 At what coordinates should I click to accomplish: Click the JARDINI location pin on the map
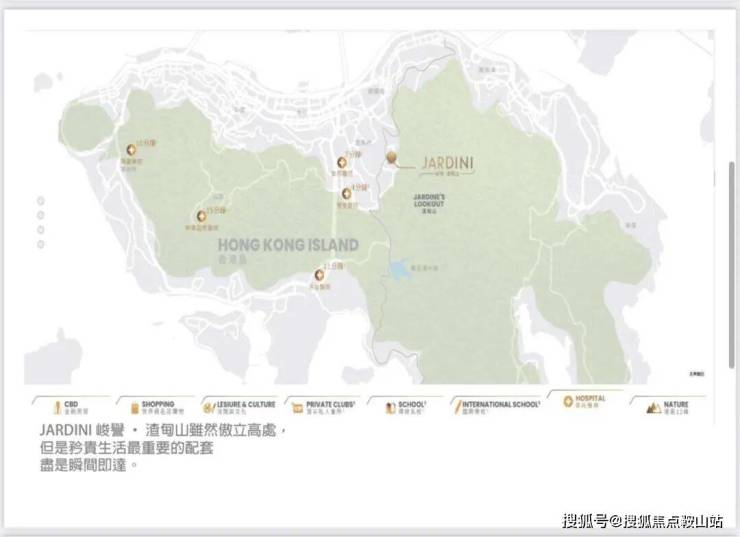(x=391, y=158)
